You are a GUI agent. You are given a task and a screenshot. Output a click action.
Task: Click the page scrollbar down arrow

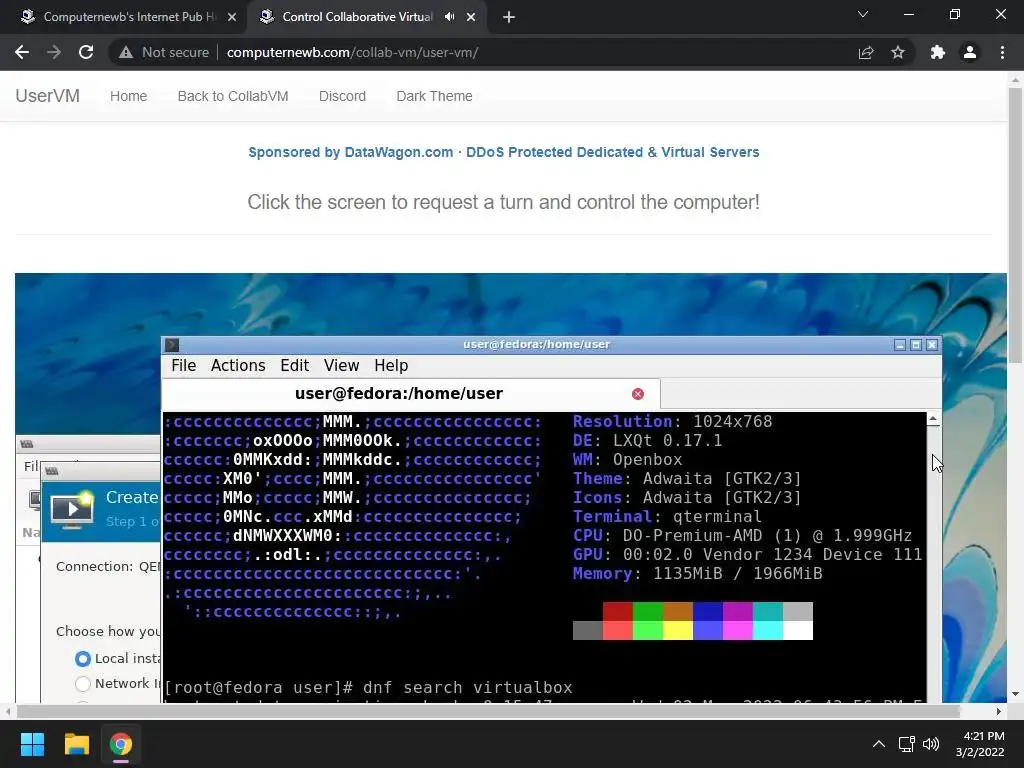pyautogui.click(x=1015, y=694)
